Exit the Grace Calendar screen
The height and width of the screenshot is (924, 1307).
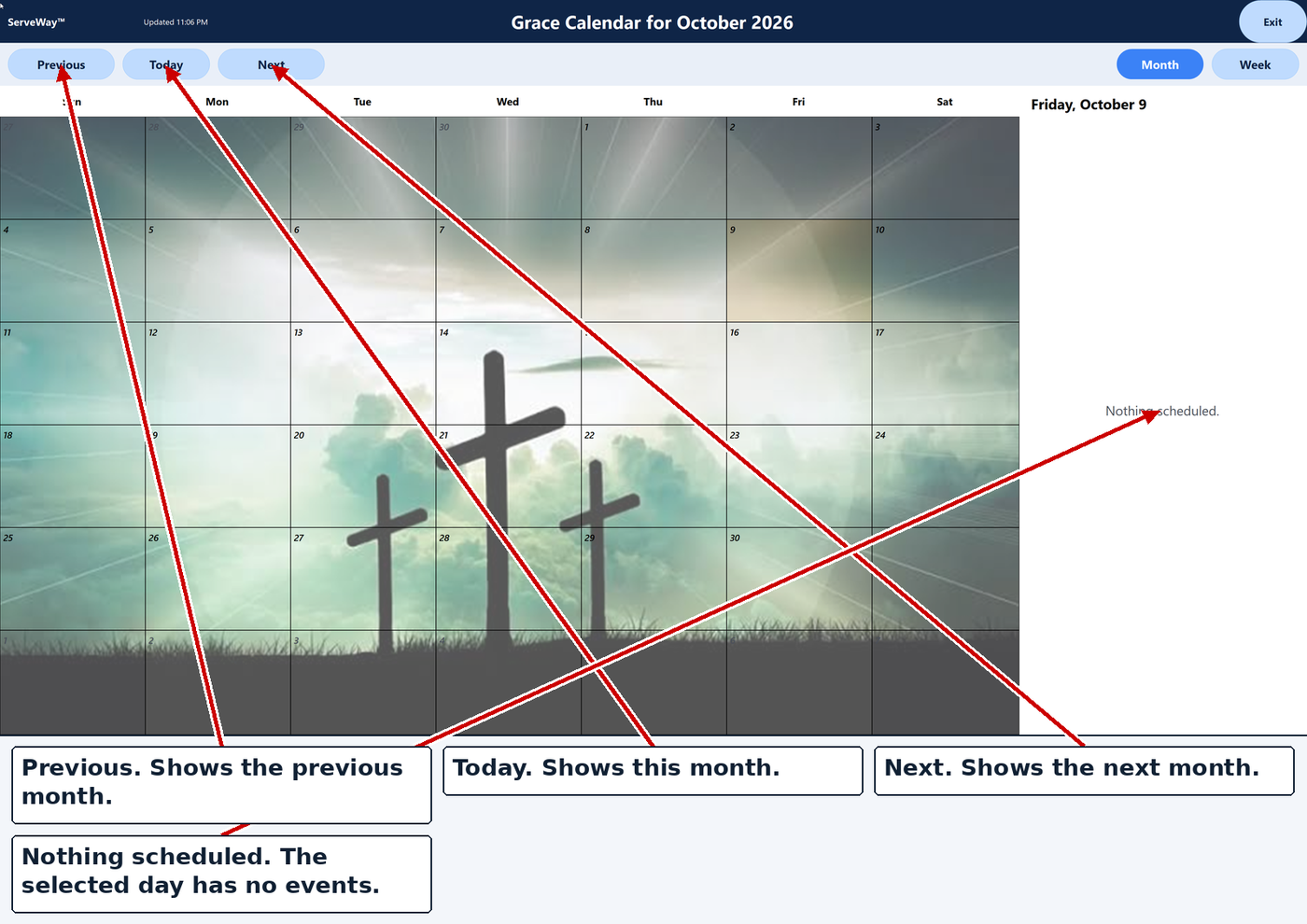[x=1272, y=21]
